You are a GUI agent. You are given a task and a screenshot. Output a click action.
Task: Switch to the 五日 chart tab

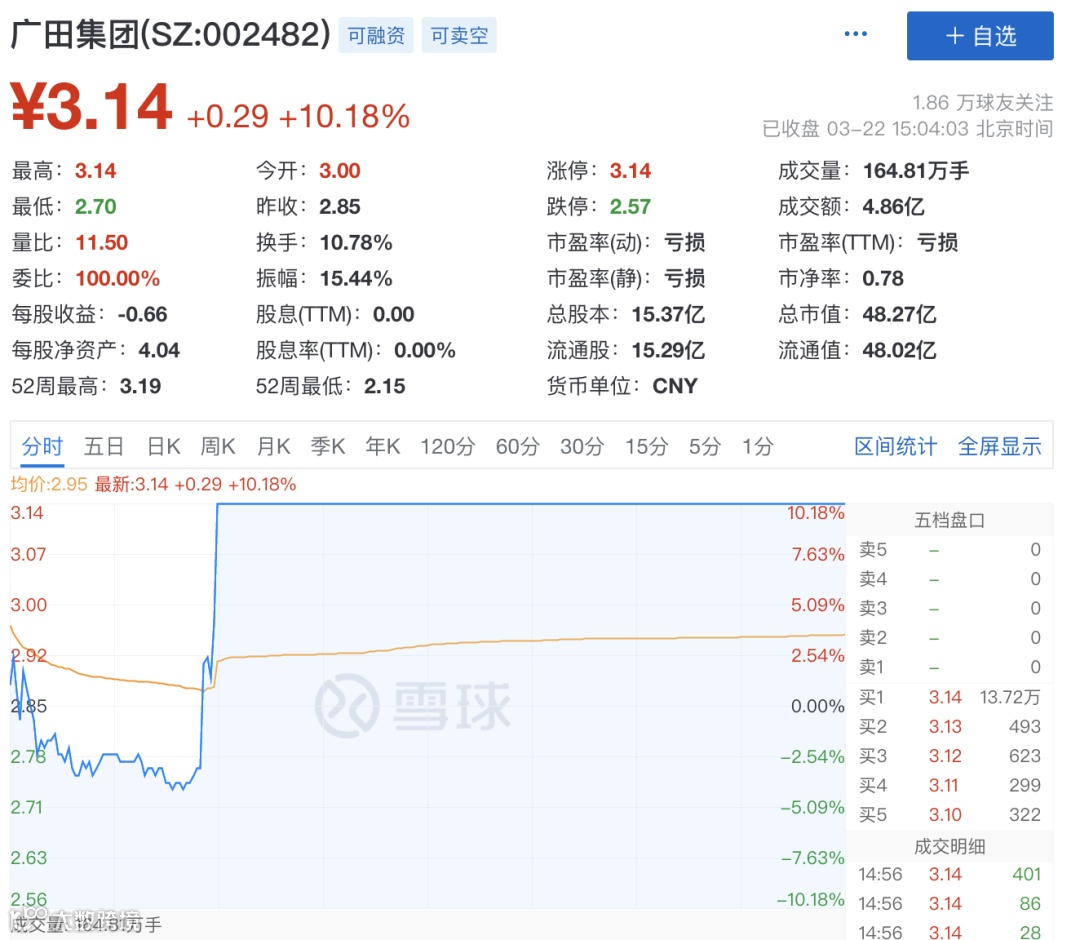(x=103, y=446)
